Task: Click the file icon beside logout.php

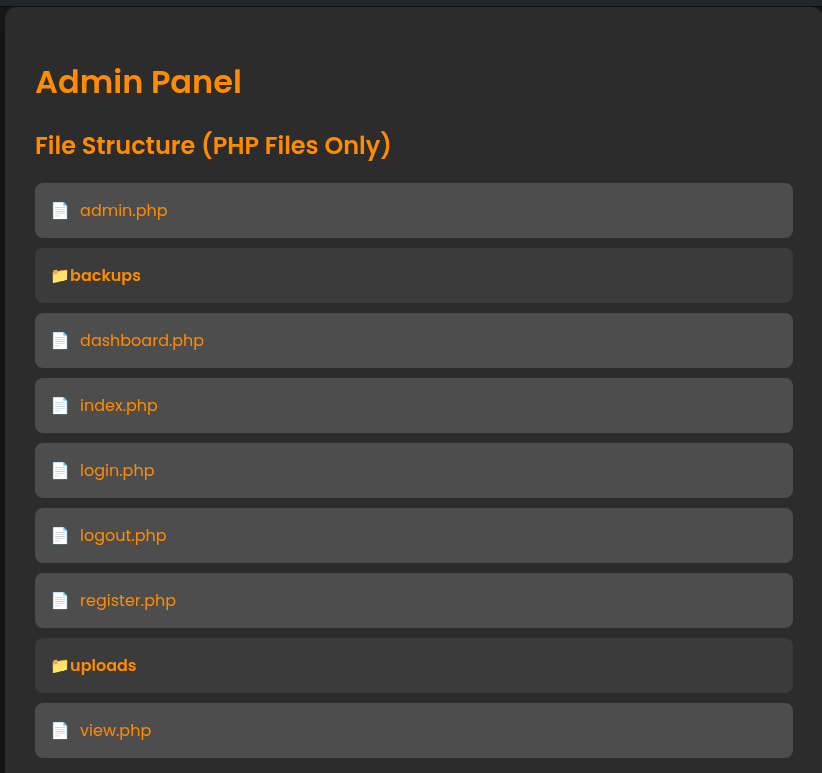Action: (x=60, y=536)
